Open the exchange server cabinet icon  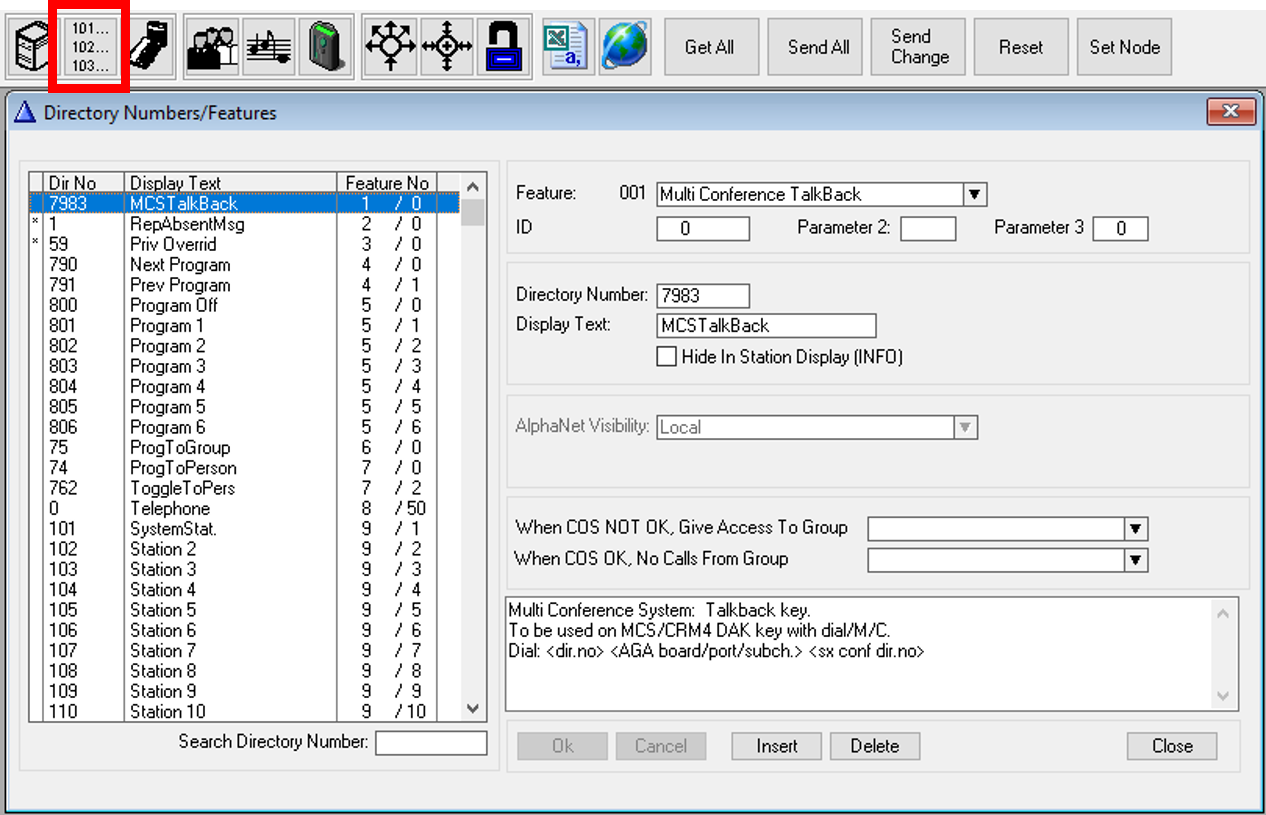(x=33, y=47)
